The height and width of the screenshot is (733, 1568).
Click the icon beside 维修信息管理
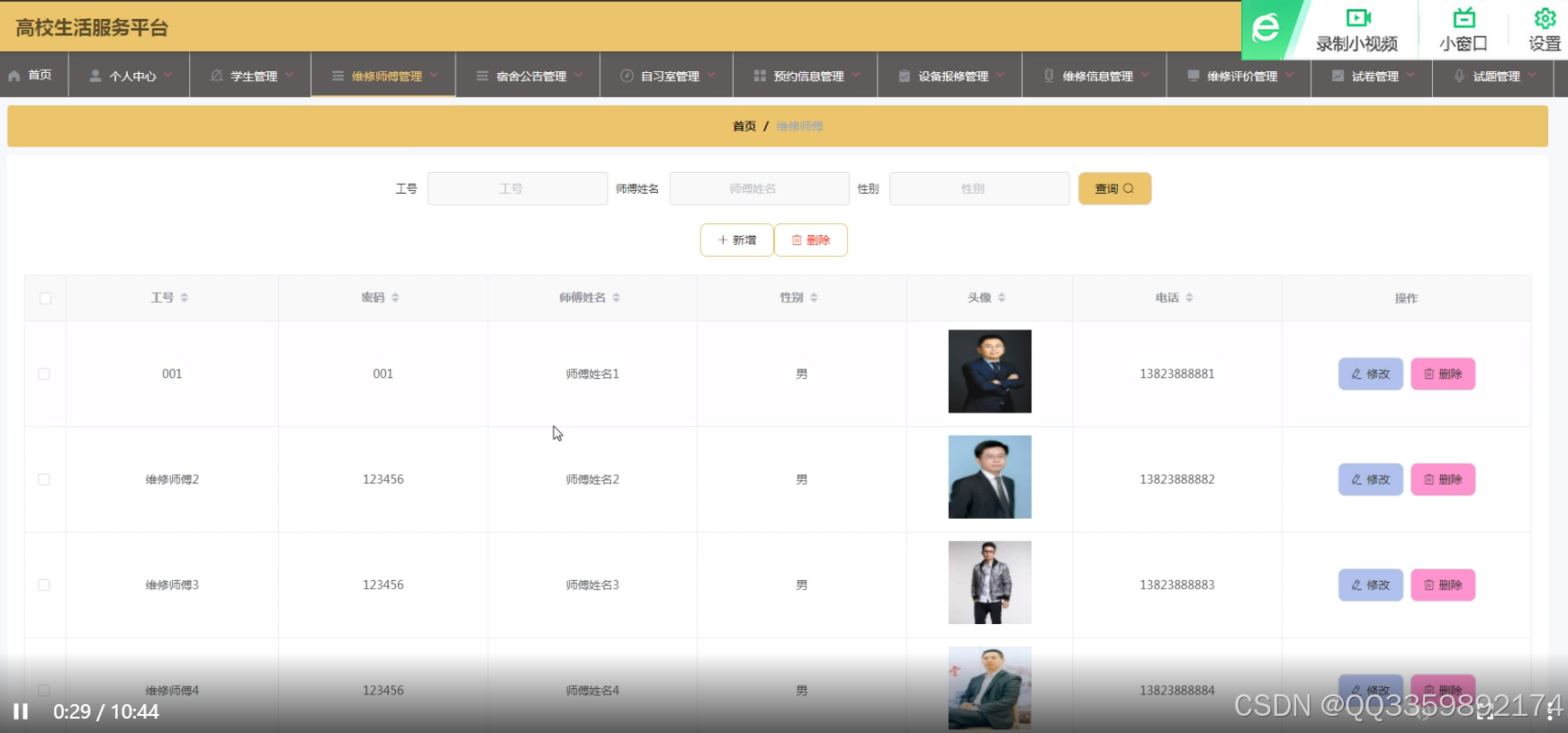[x=1049, y=76]
